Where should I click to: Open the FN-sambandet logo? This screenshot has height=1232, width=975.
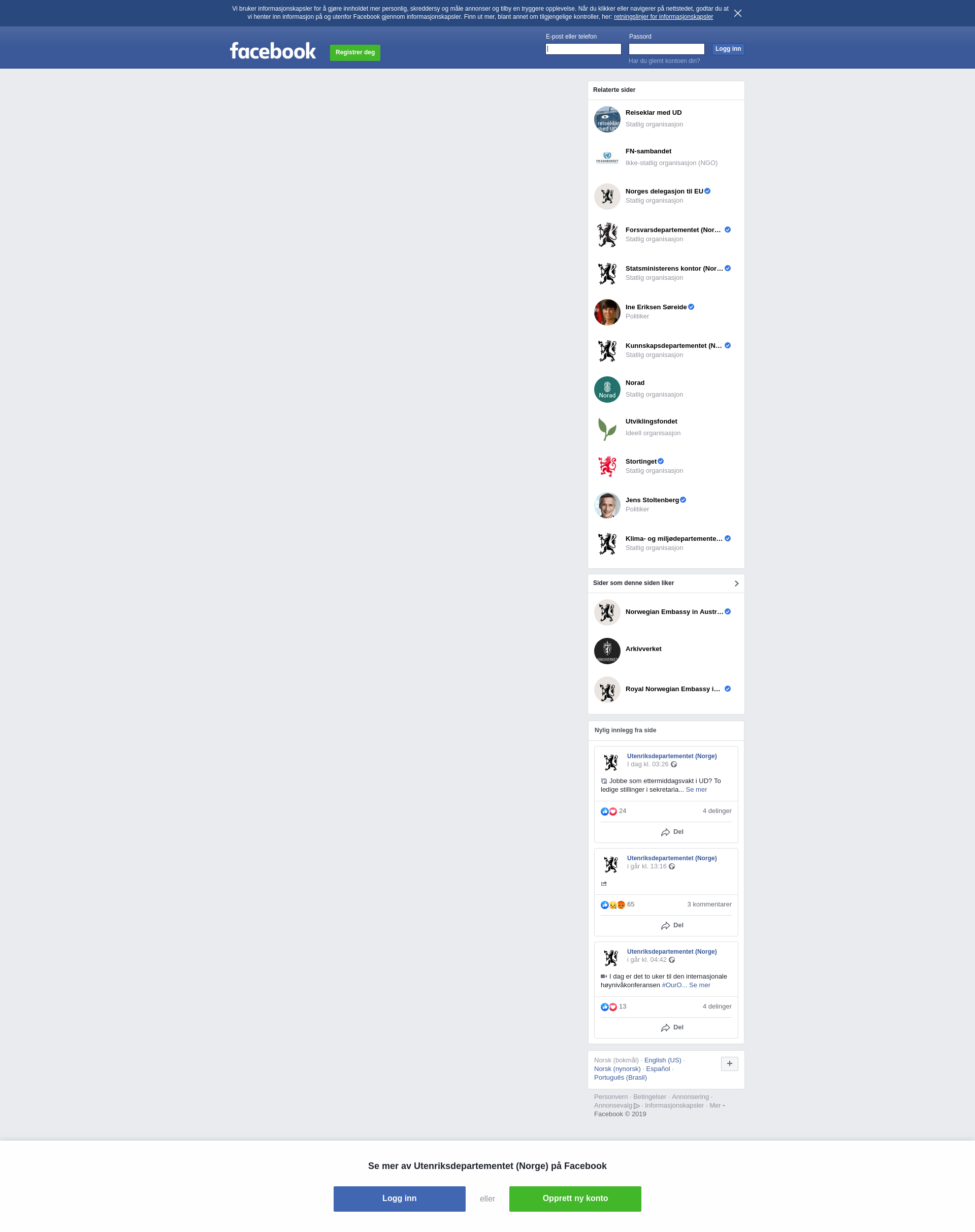(x=607, y=158)
